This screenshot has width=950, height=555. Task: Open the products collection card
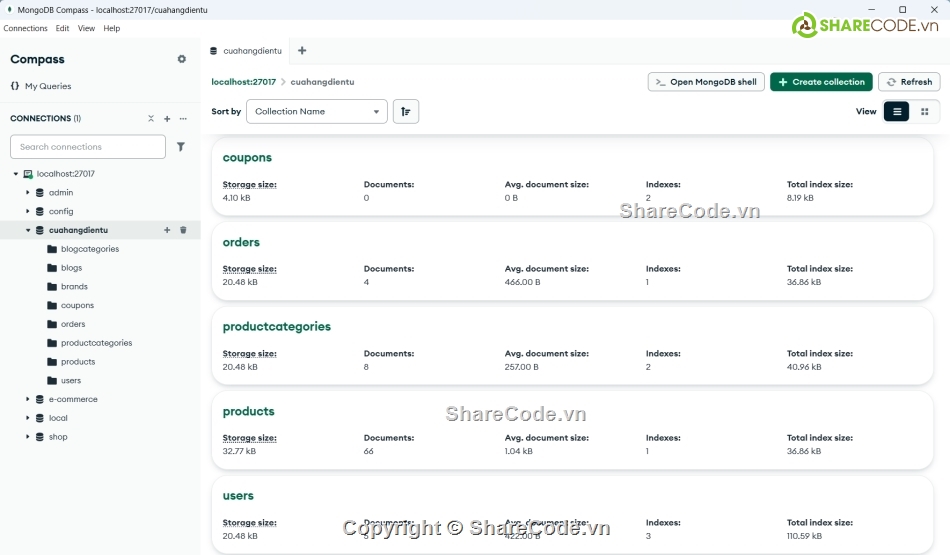[572, 430]
